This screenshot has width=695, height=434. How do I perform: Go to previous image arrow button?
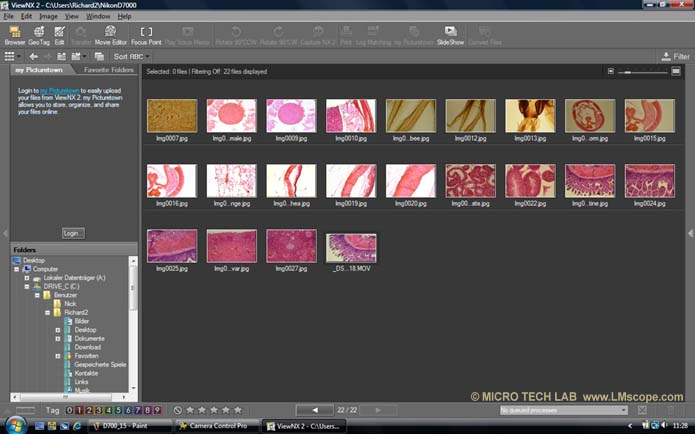pyautogui.click(x=315, y=410)
